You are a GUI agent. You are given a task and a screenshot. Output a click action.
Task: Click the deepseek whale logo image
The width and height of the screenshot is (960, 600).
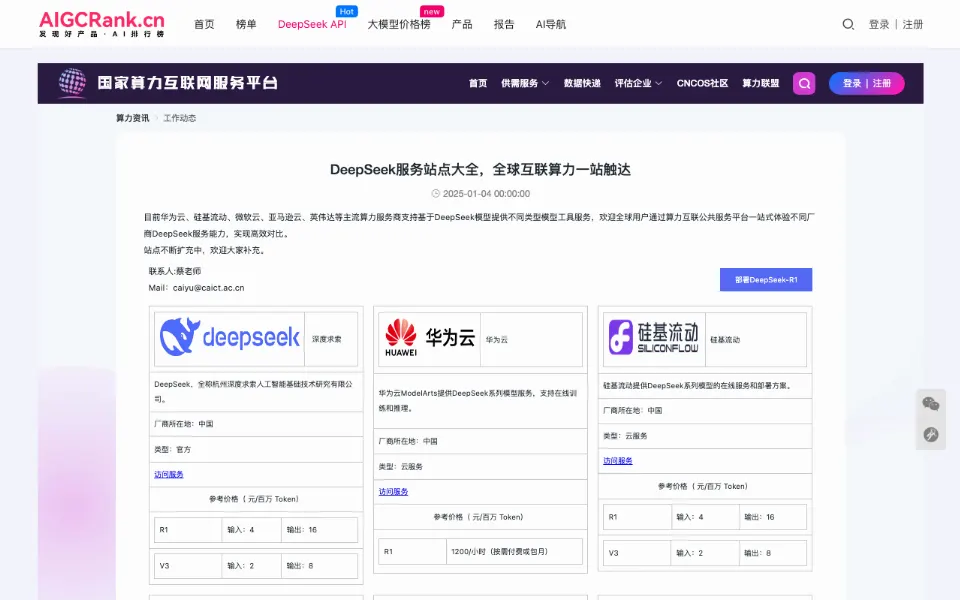[230, 338]
